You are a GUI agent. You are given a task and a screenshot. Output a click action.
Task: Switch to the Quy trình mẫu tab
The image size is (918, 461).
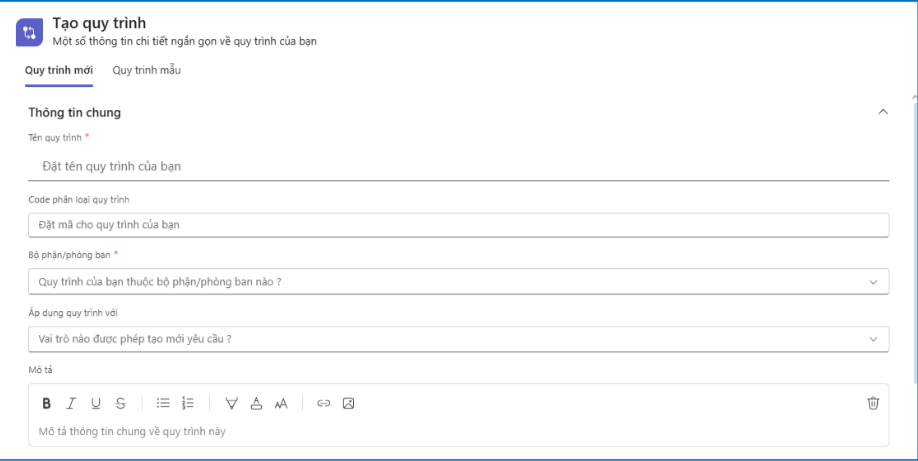[146, 70]
